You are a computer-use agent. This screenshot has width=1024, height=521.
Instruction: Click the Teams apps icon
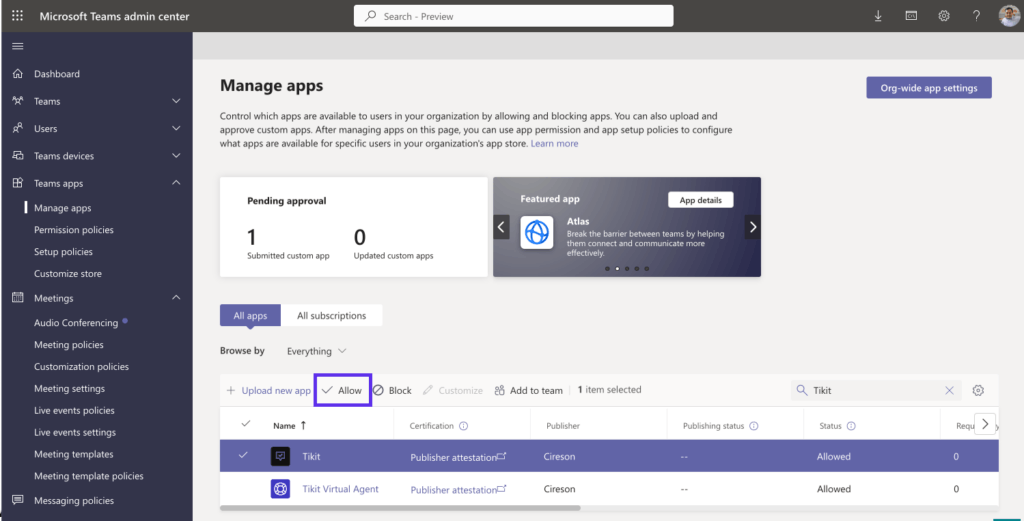tap(18, 183)
